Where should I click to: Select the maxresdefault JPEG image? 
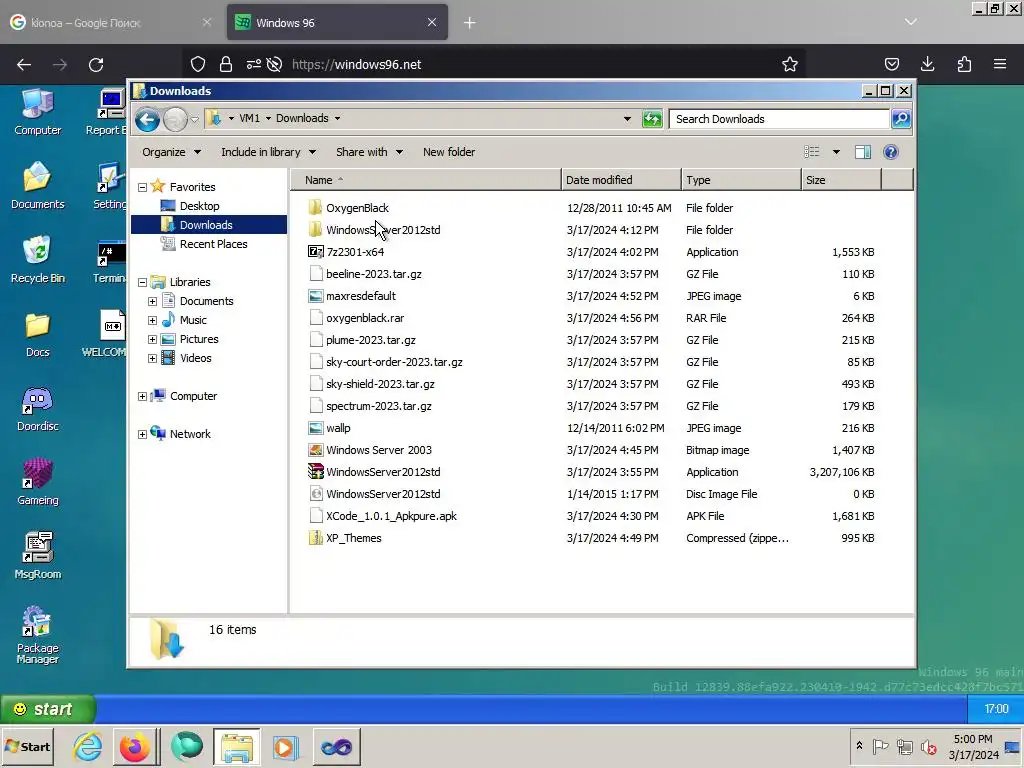(360, 296)
